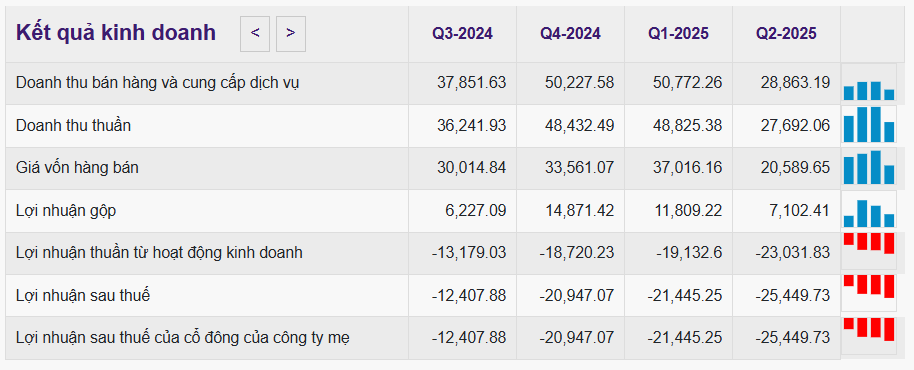Open the Doanh thu thuần bar chart thumbnail
This screenshot has height=370, width=914.
coord(869,125)
